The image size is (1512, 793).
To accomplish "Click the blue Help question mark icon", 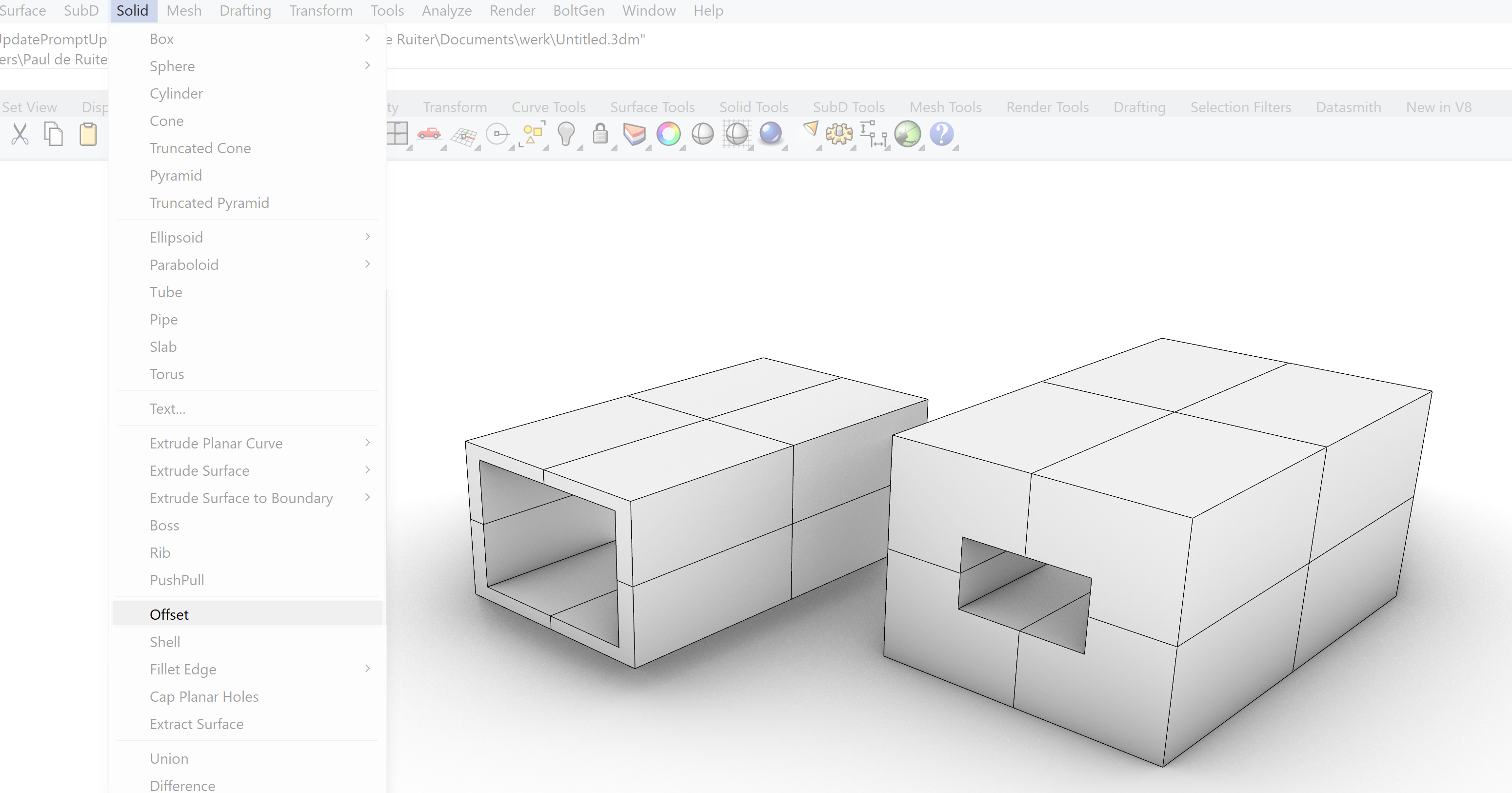I will point(941,134).
